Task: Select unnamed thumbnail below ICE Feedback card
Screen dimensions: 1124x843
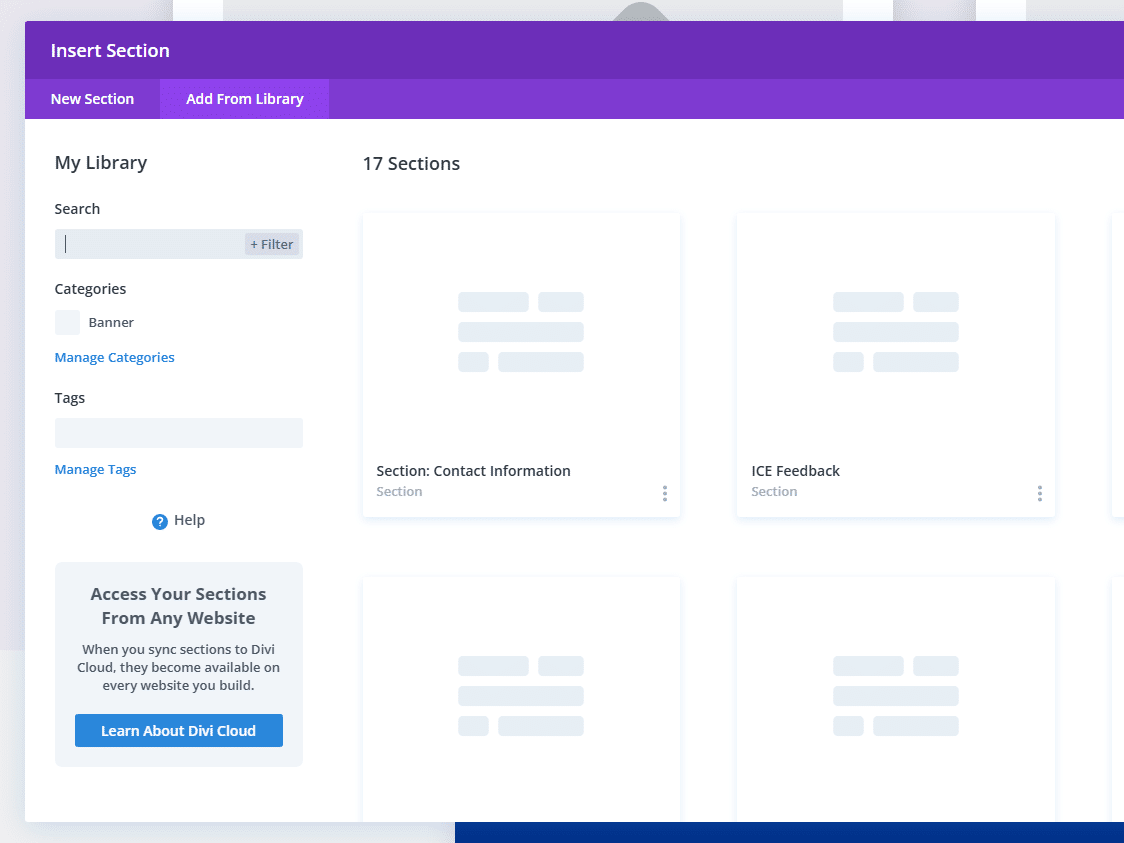Action: point(896,696)
